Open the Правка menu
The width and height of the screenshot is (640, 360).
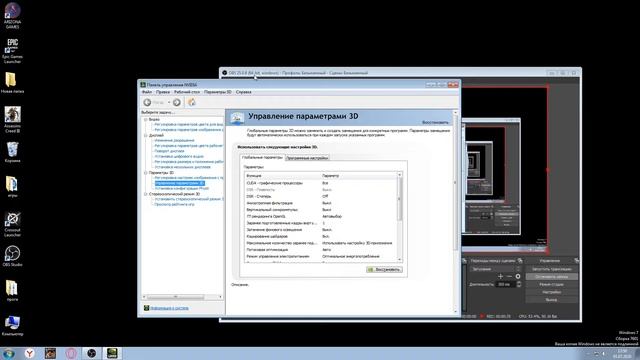pyautogui.click(x=163, y=92)
